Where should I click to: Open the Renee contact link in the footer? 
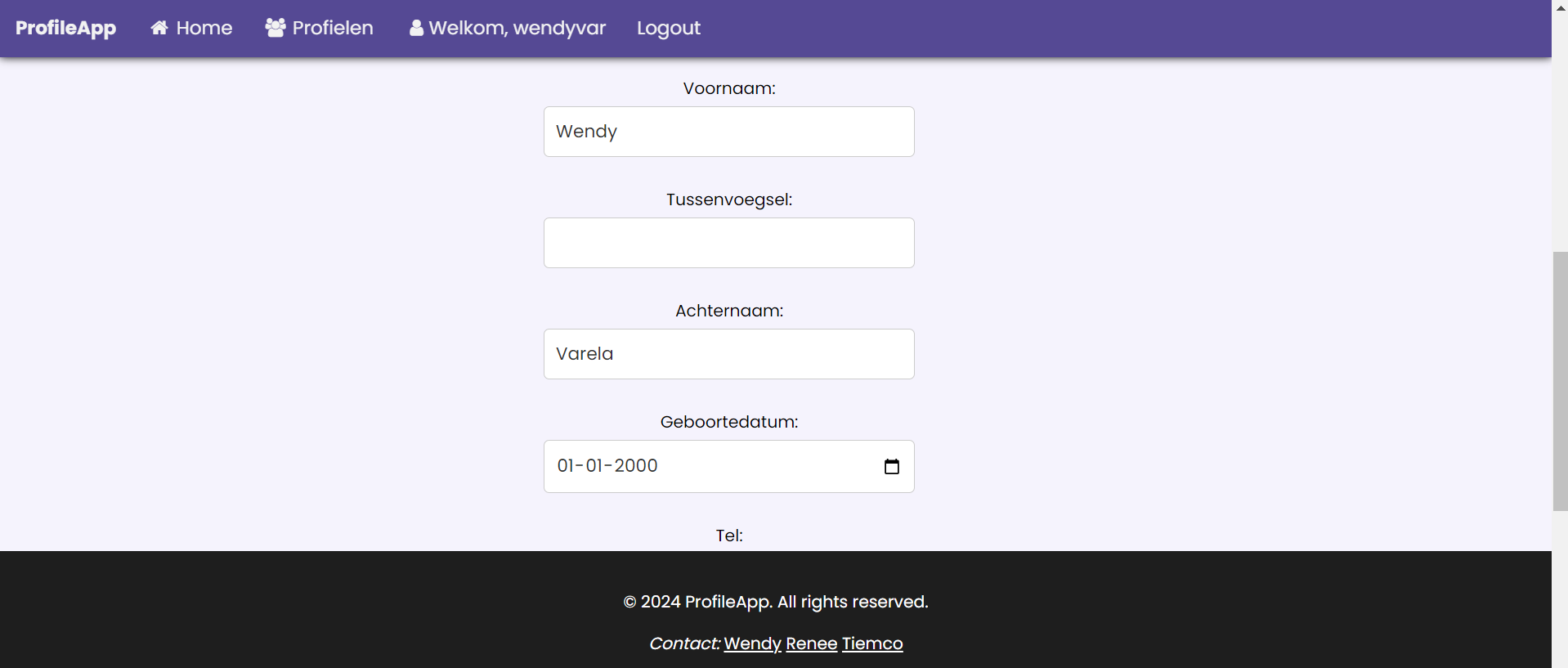[x=811, y=643]
